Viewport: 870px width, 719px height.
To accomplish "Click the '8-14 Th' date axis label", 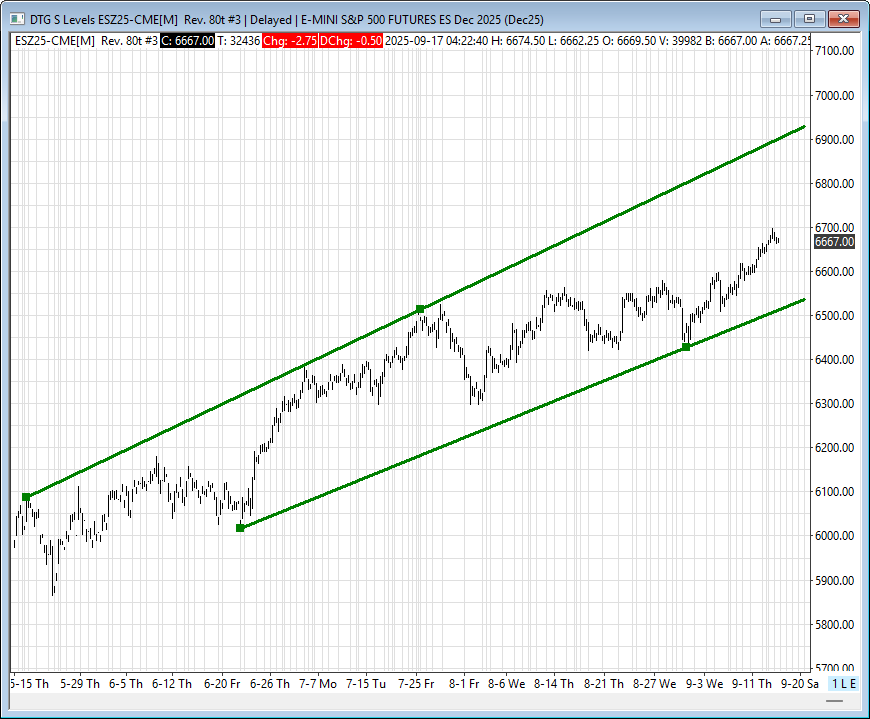I will point(554,683).
